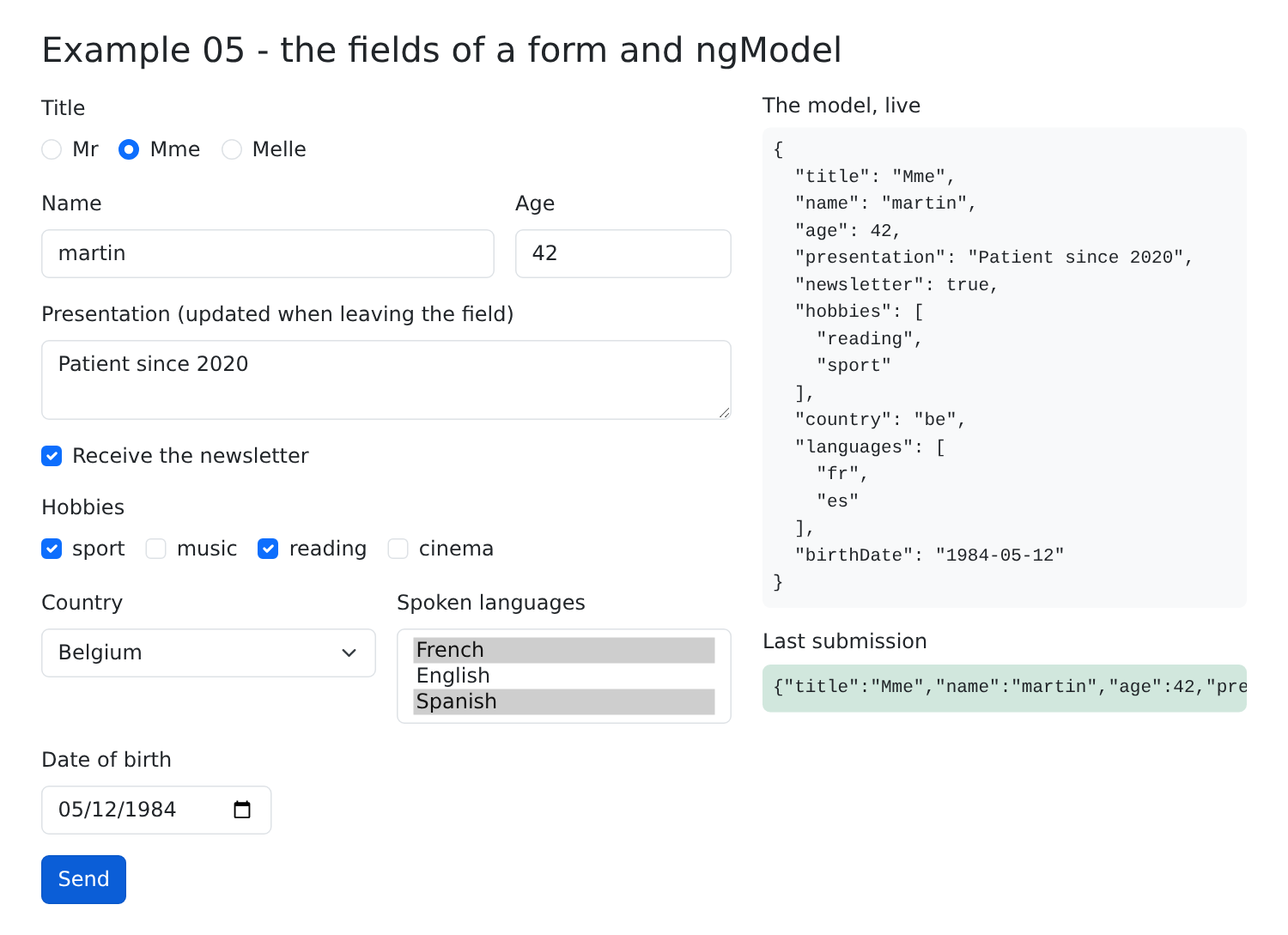
Task: Click the textarea resize handle corner
Action: pos(724,412)
